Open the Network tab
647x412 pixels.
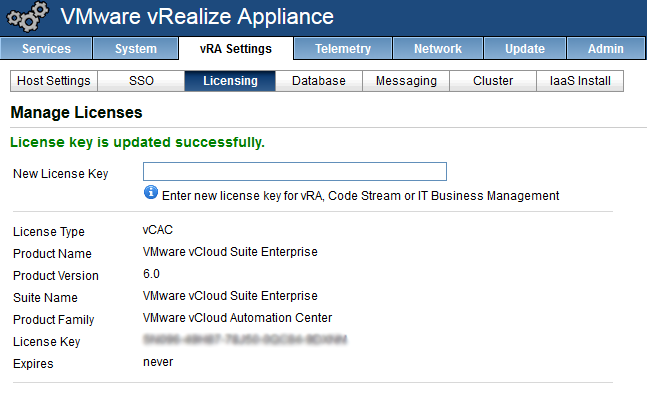tap(438, 49)
